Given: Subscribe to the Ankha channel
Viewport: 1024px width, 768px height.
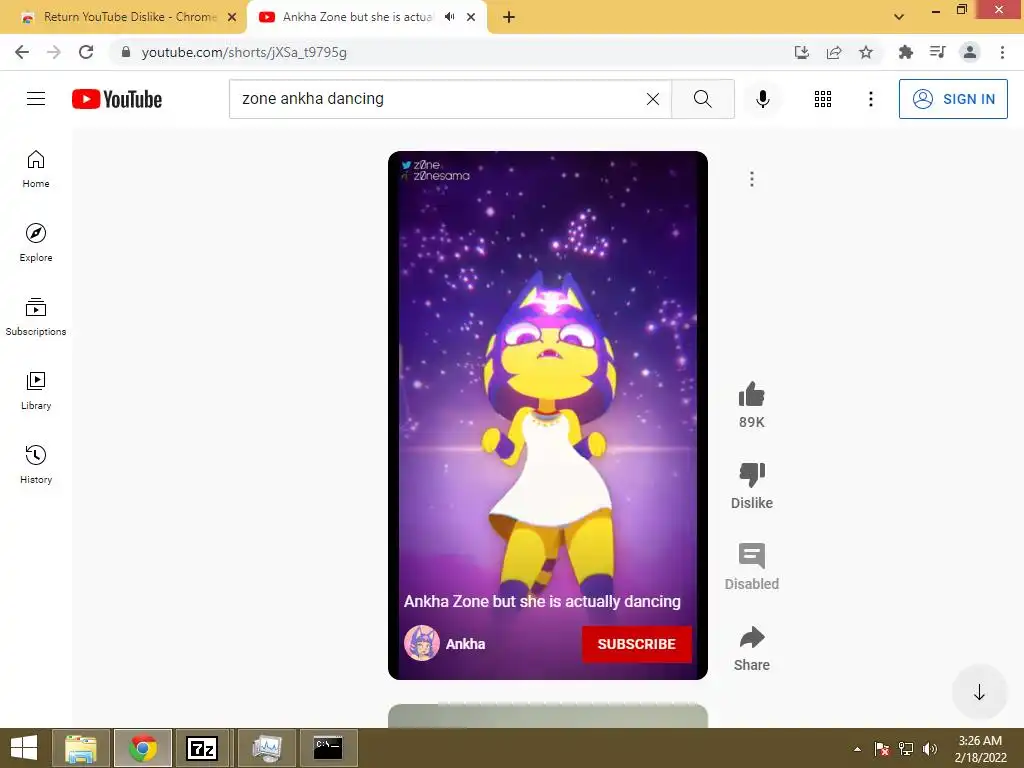Looking at the screenshot, I should (636, 644).
